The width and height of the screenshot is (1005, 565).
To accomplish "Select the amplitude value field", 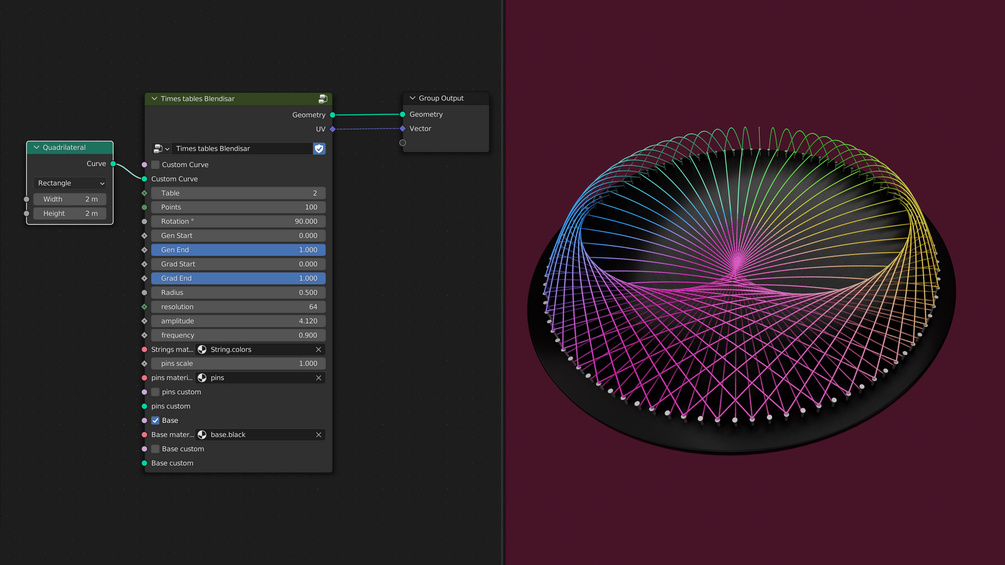I will coord(238,321).
